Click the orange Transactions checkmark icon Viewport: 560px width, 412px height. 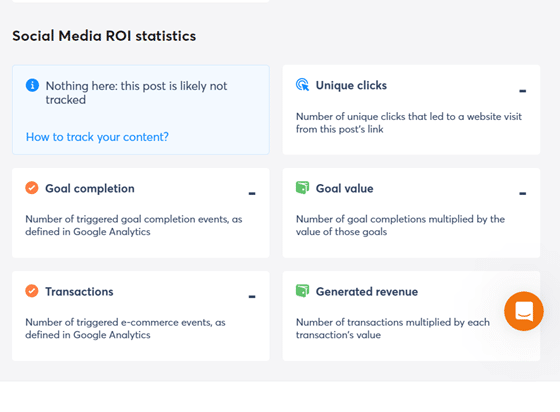tap(32, 291)
